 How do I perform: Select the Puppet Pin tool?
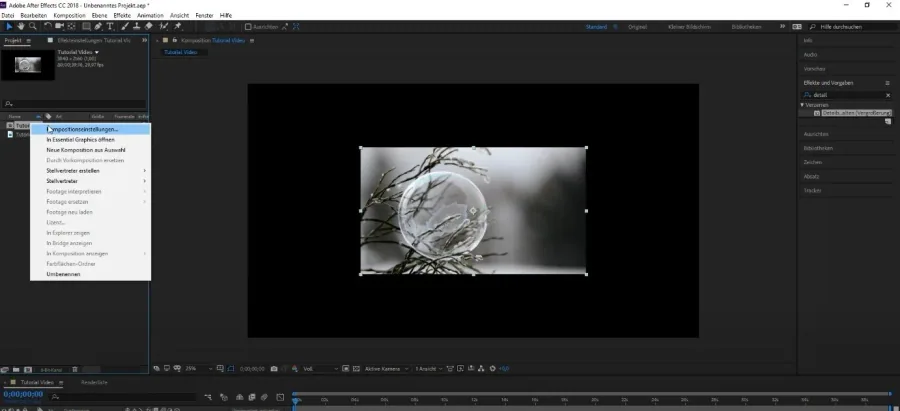(x=178, y=26)
